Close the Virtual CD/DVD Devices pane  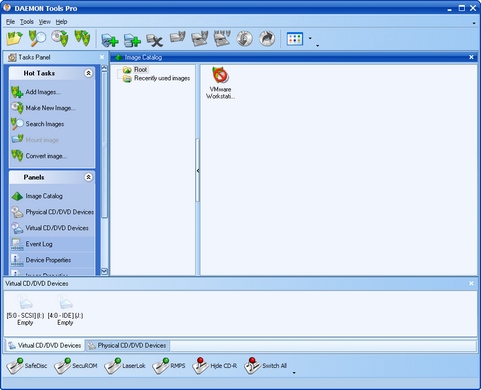click(471, 283)
